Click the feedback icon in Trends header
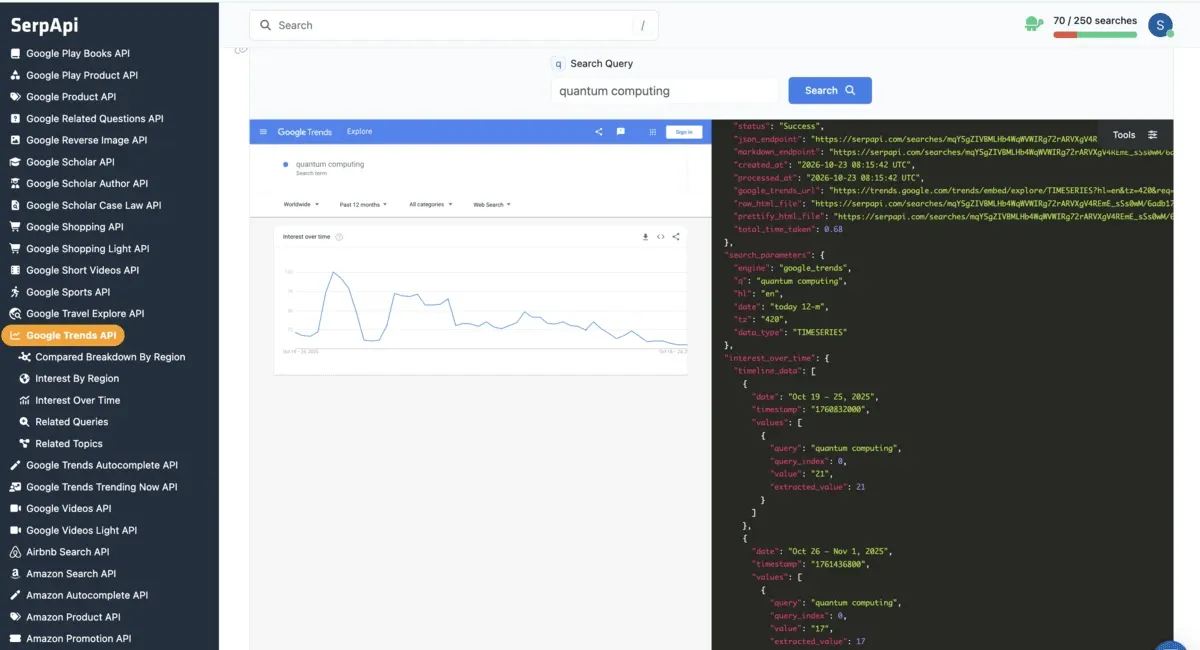Image resolution: width=1200 pixels, height=650 pixels. [x=621, y=132]
